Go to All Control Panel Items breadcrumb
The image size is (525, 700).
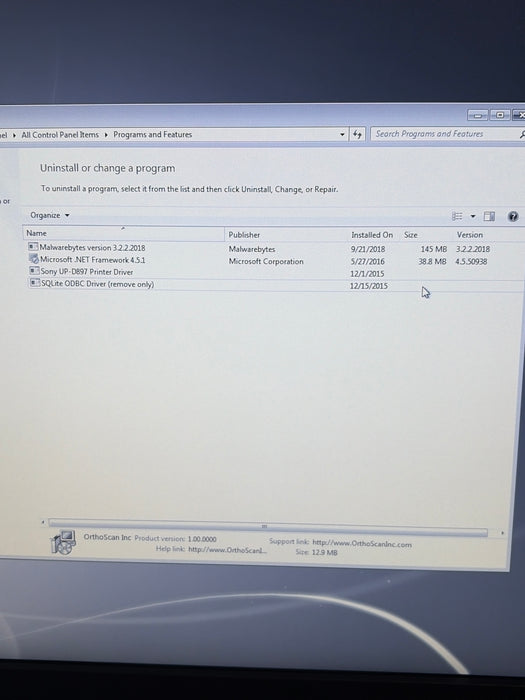[x=60, y=134]
